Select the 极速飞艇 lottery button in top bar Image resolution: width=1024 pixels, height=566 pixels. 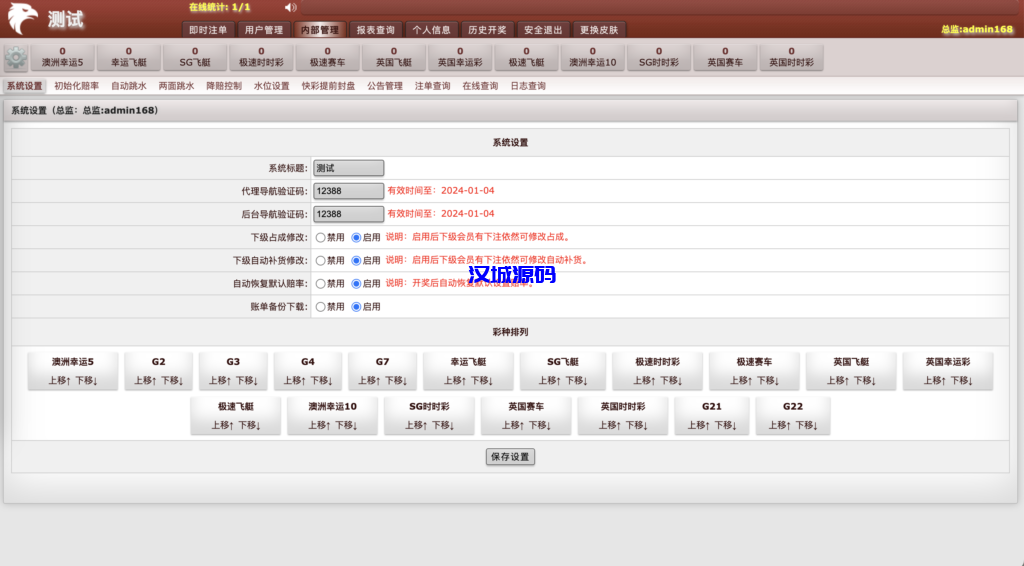[526, 57]
